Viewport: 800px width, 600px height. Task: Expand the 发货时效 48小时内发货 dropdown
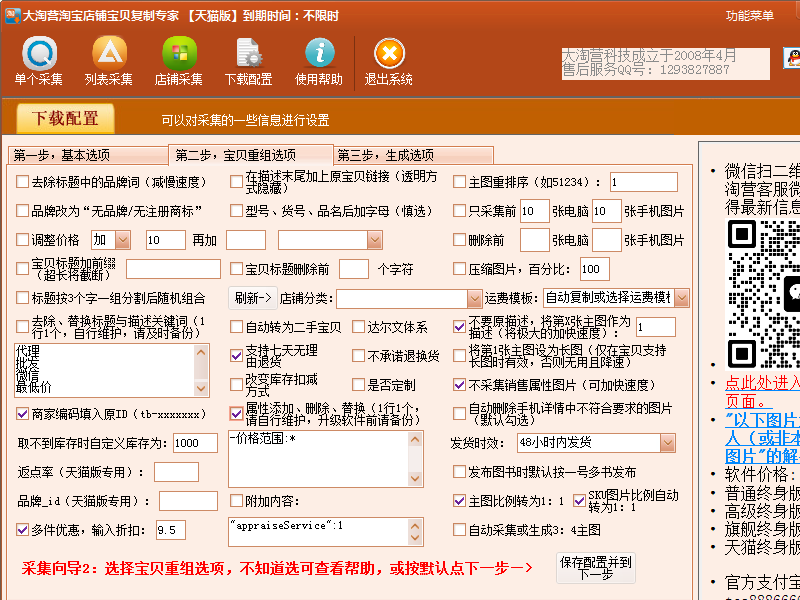pyautogui.click(x=667, y=442)
